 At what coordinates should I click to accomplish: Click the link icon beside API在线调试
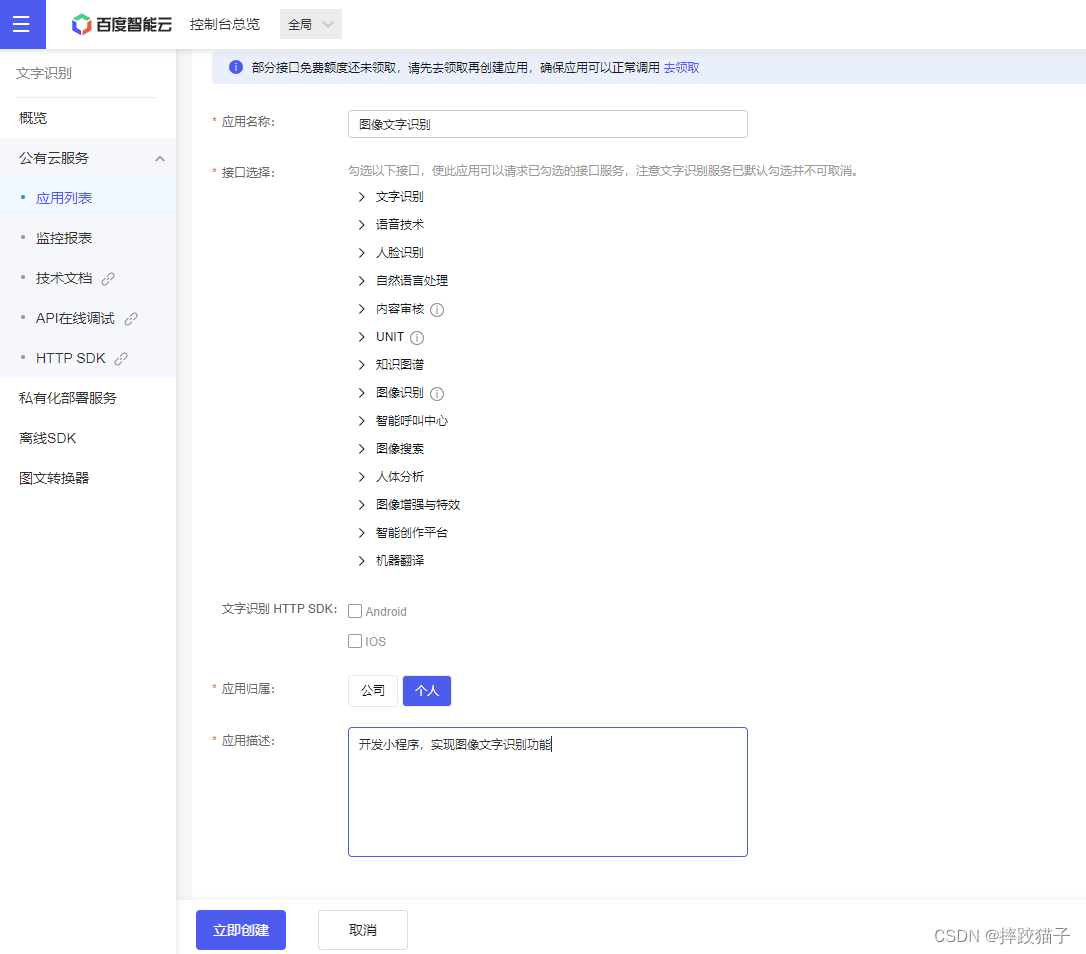[x=131, y=319]
